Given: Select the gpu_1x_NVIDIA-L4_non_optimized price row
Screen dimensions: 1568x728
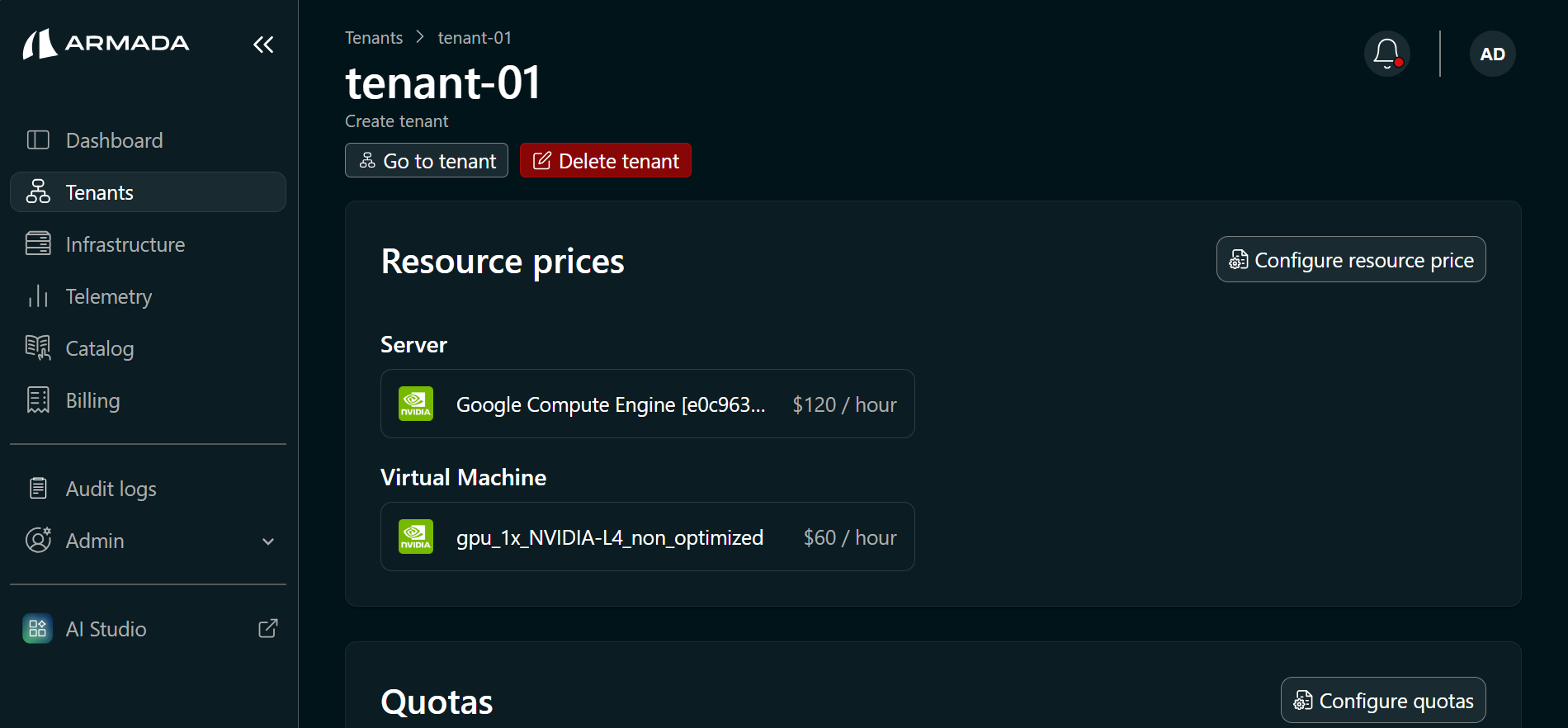Looking at the screenshot, I should (648, 537).
